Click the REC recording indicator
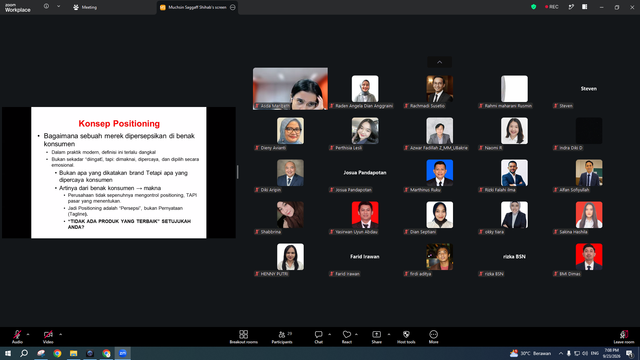This screenshot has width=640, height=360. tap(551, 7)
